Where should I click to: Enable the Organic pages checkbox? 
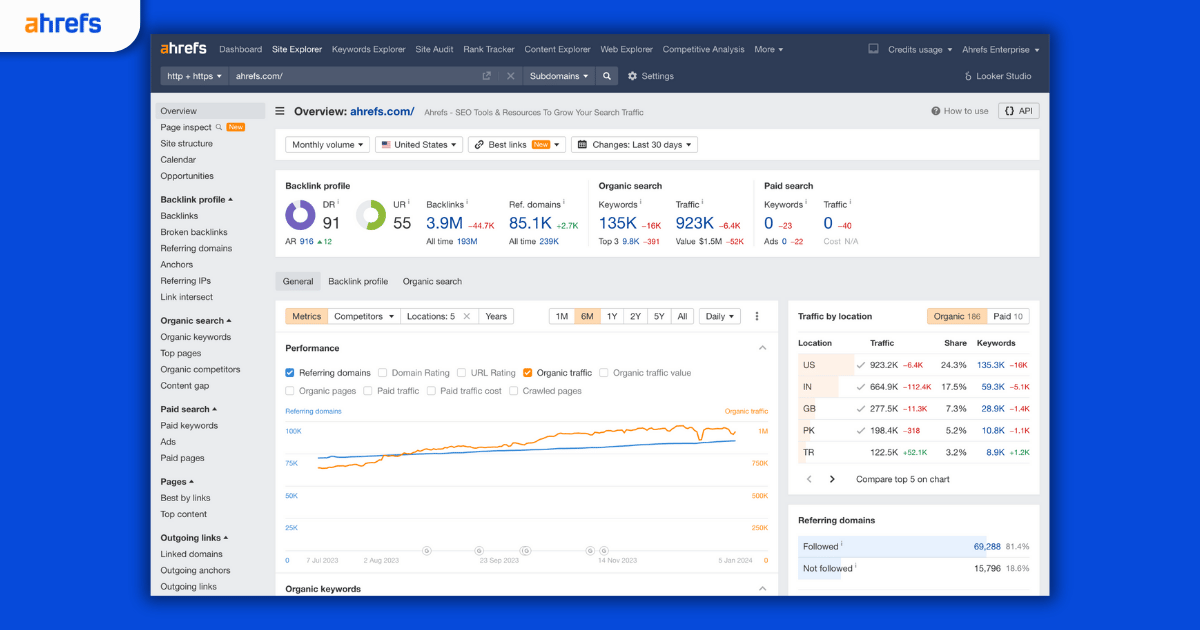(290, 391)
